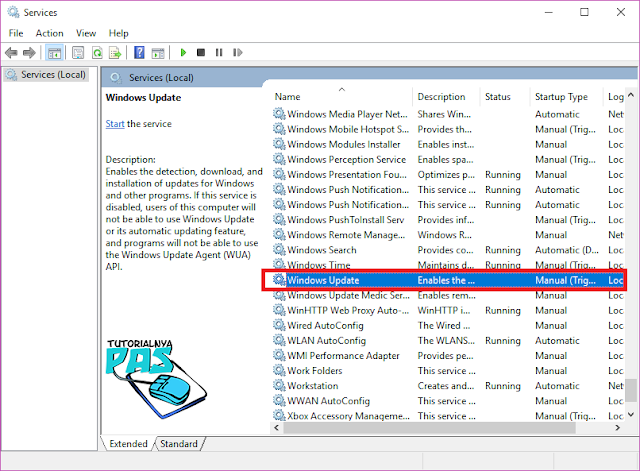
Task: Sort by the Status column header
Action: pyautogui.click(x=504, y=97)
